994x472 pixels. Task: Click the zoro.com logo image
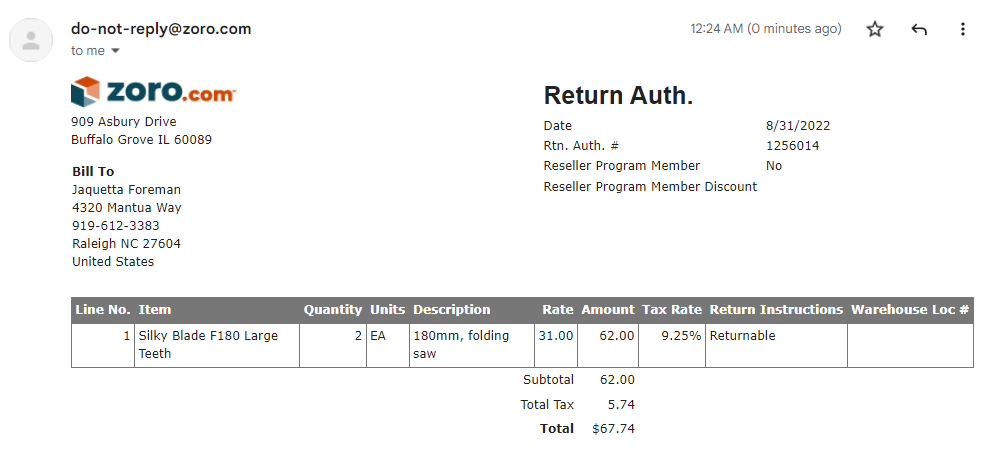(153, 92)
